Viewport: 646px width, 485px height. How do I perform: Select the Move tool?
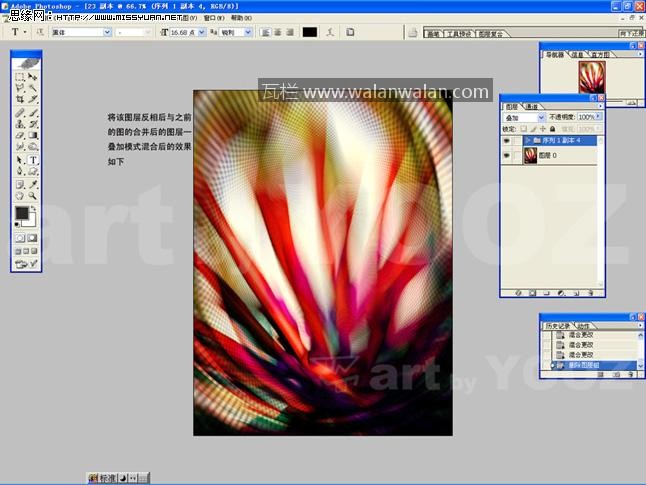click(x=33, y=77)
